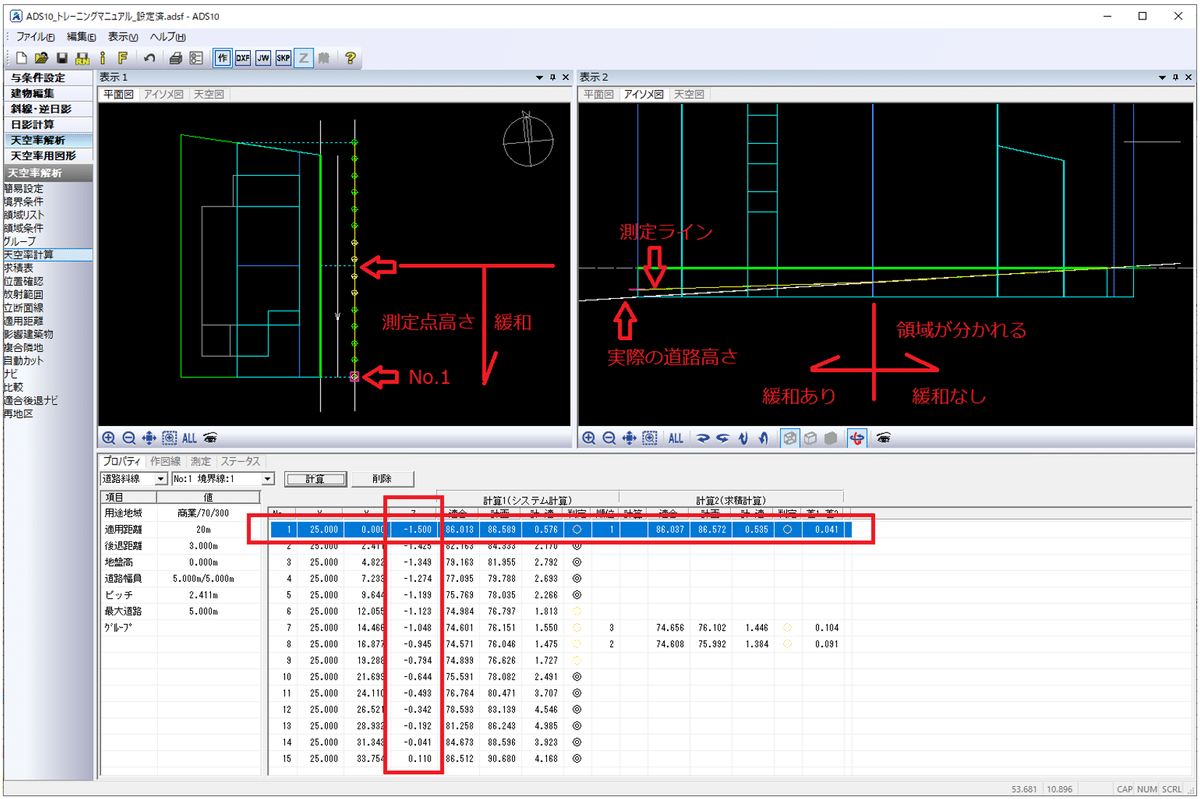Screen dimensions: 1200x799
Task: Toggle eye visibility icon in 表示2 toolbar
Action: (x=884, y=437)
